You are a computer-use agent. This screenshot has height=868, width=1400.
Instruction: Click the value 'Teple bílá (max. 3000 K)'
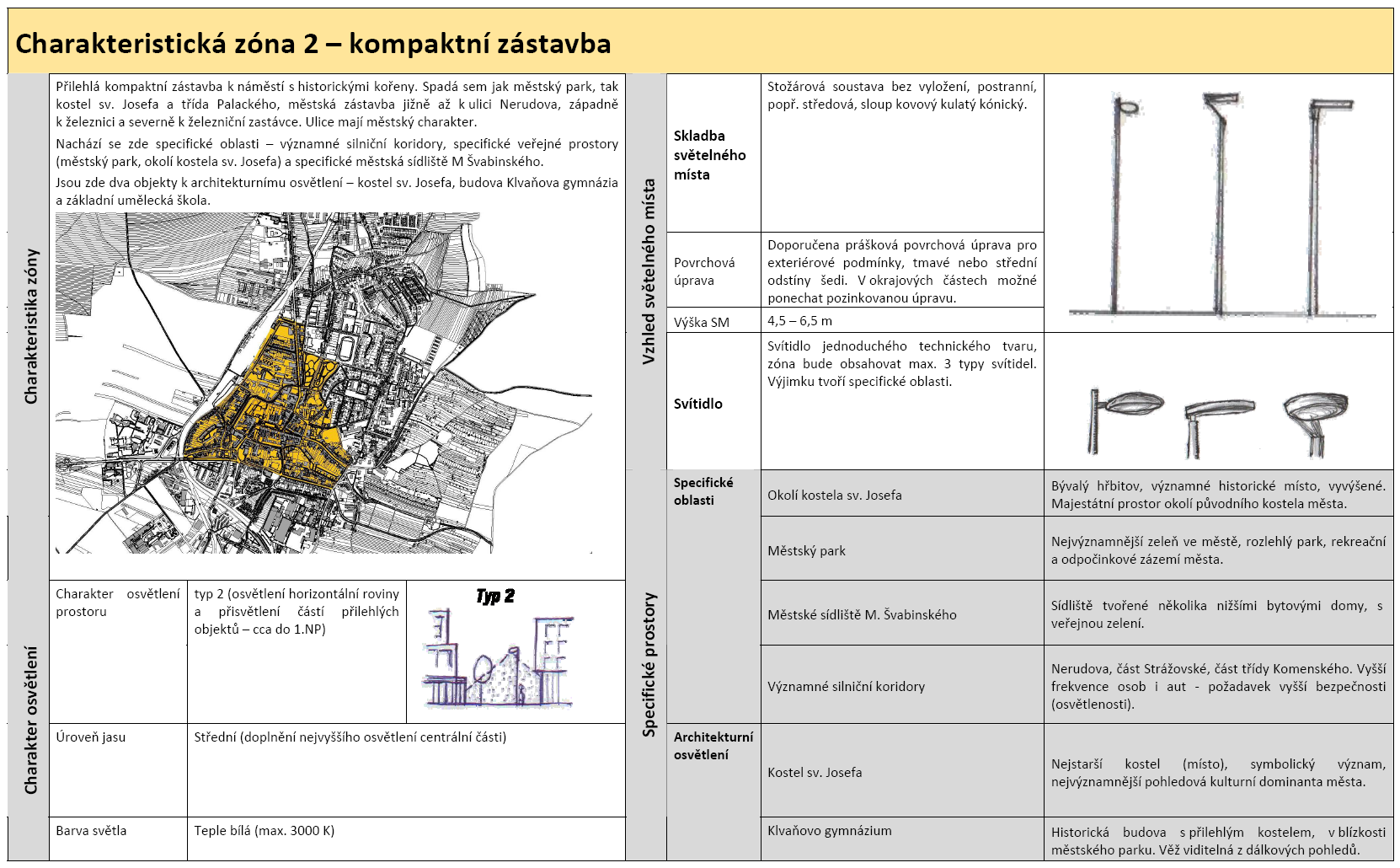[x=264, y=831]
